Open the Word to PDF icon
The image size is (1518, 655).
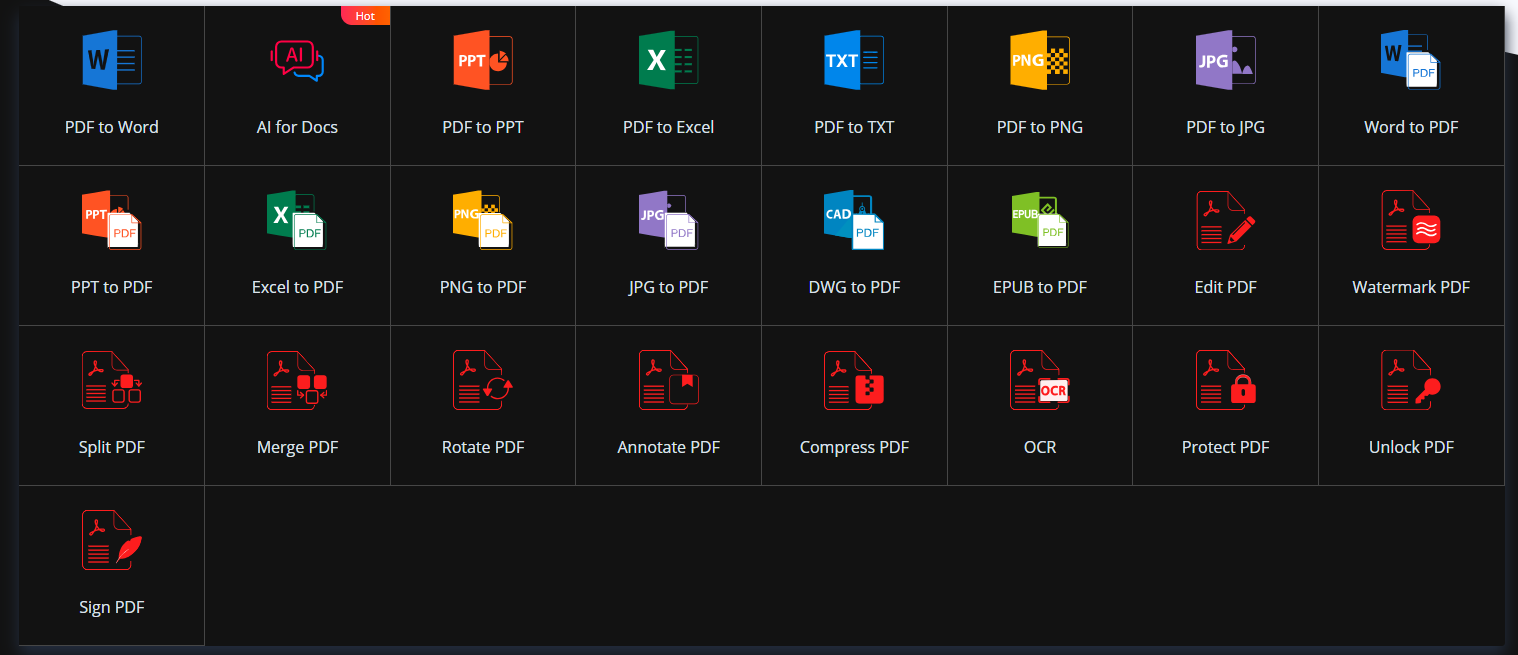click(x=1411, y=60)
